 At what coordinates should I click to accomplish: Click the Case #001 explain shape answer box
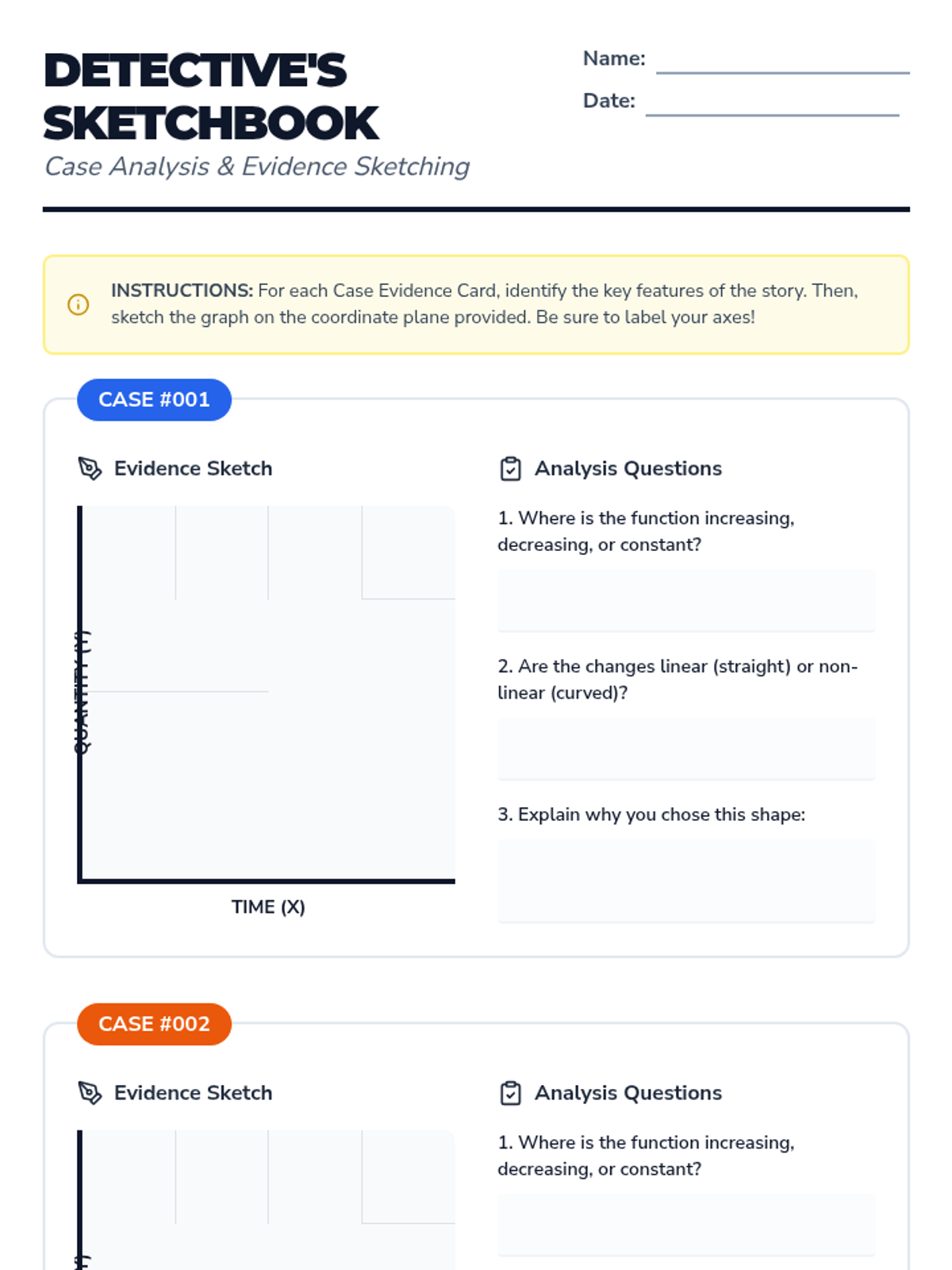pos(686,880)
